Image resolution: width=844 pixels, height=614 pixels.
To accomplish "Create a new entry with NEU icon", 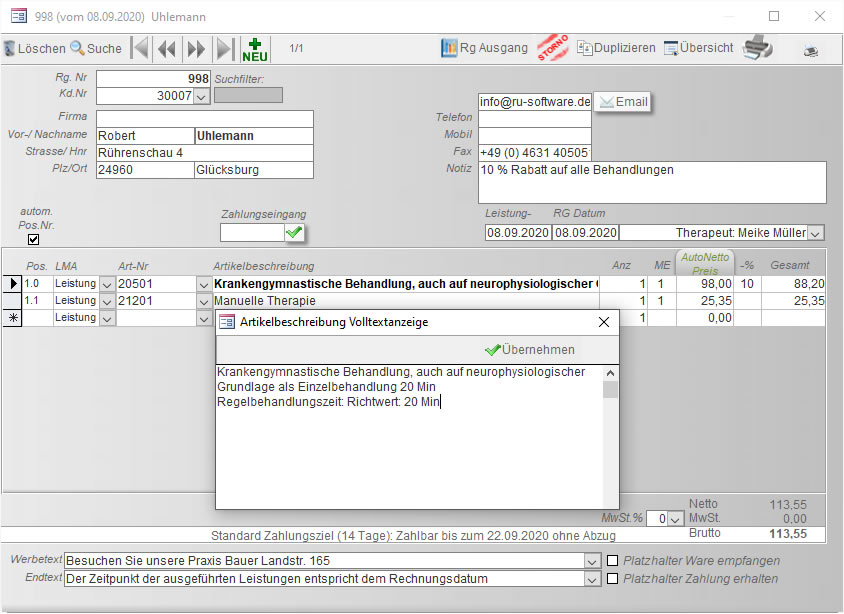I will (x=255, y=48).
